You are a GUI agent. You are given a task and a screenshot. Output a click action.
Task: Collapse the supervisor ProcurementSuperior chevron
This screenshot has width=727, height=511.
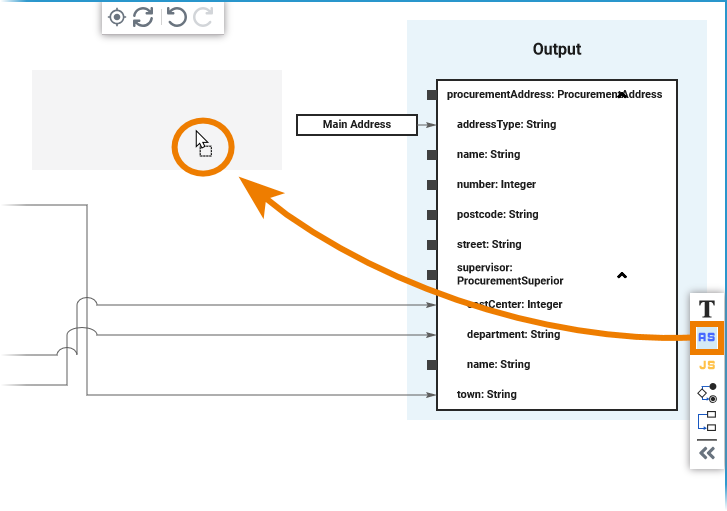[x=622, y=275]
